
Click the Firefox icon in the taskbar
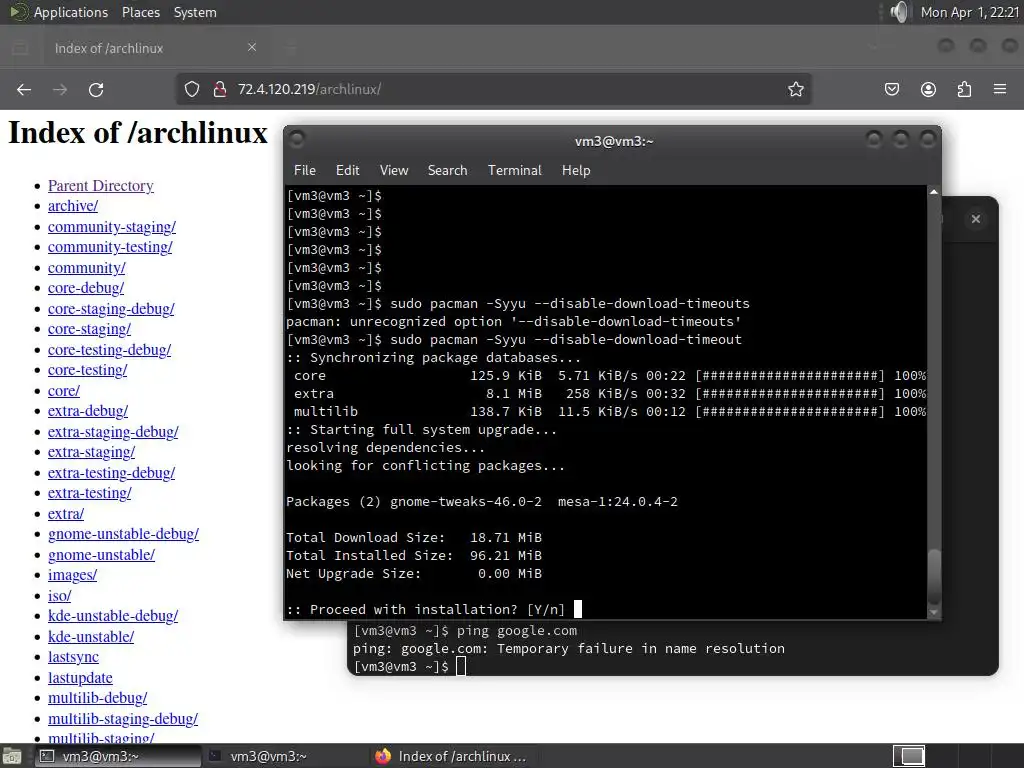383,756
